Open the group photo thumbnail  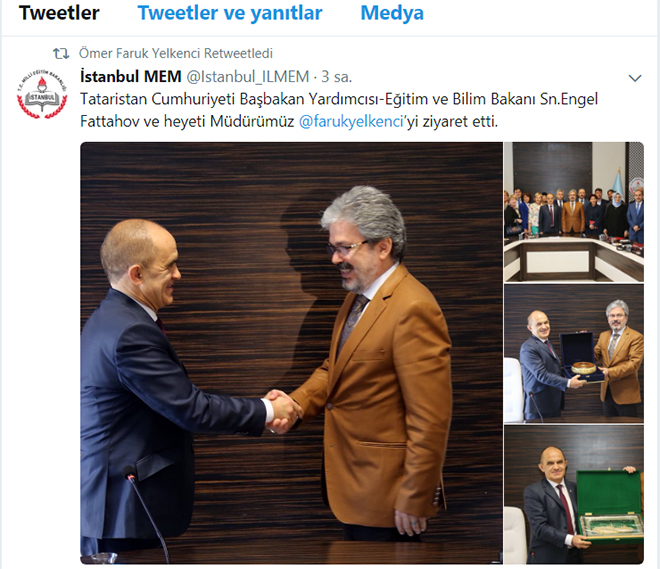pos(574,212)
